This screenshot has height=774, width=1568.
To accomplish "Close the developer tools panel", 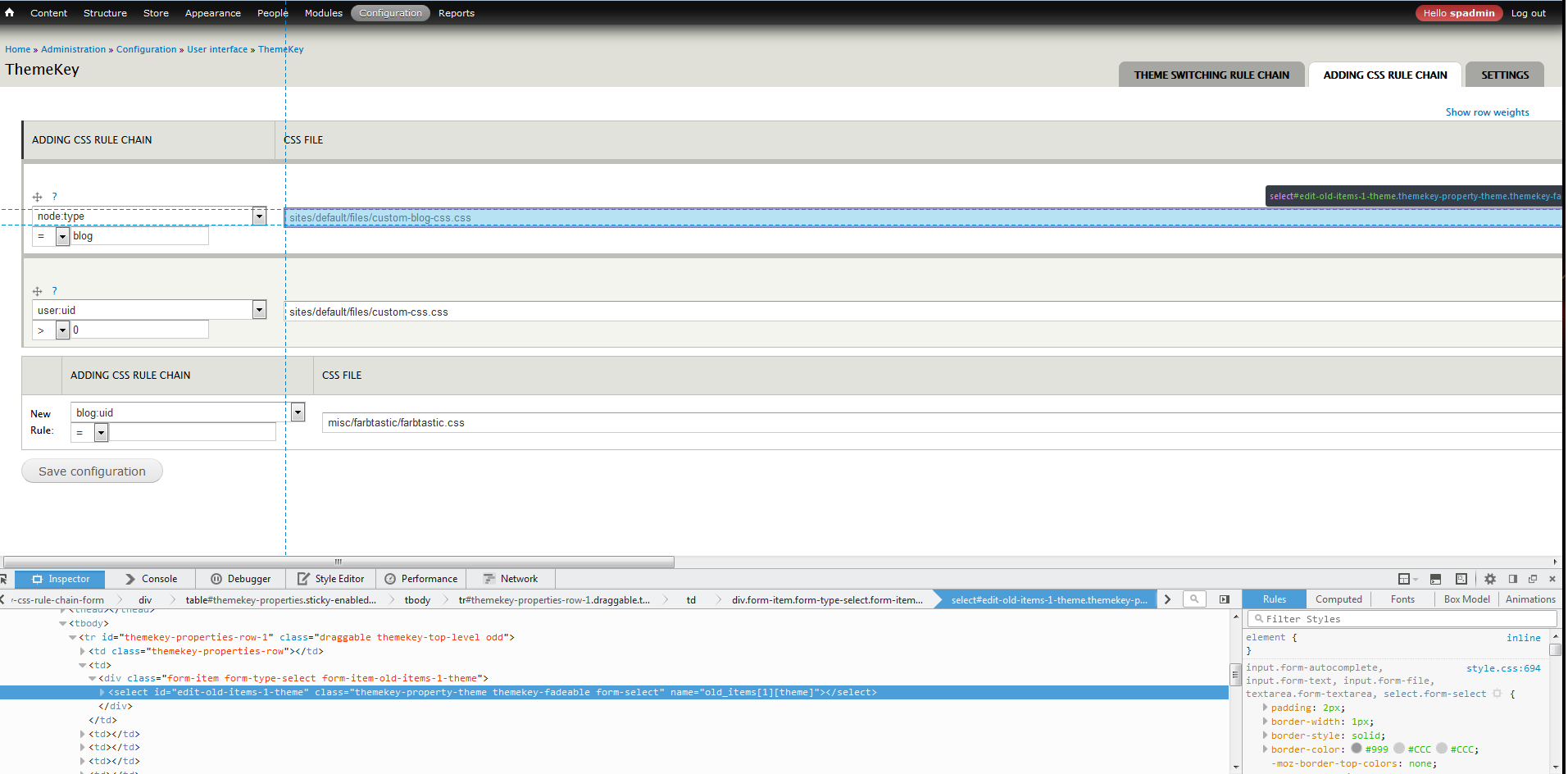I will click(1552, 579).
